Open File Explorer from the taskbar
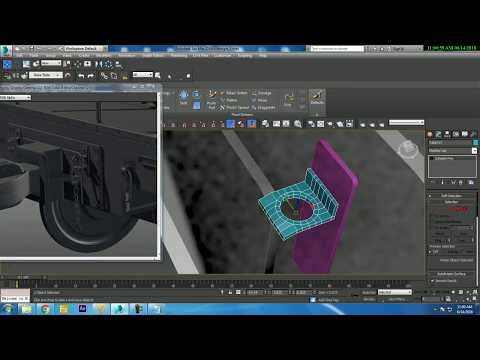The width and height of the screenshot is (480, 360). pyautogui.click(x=26, y=309)
